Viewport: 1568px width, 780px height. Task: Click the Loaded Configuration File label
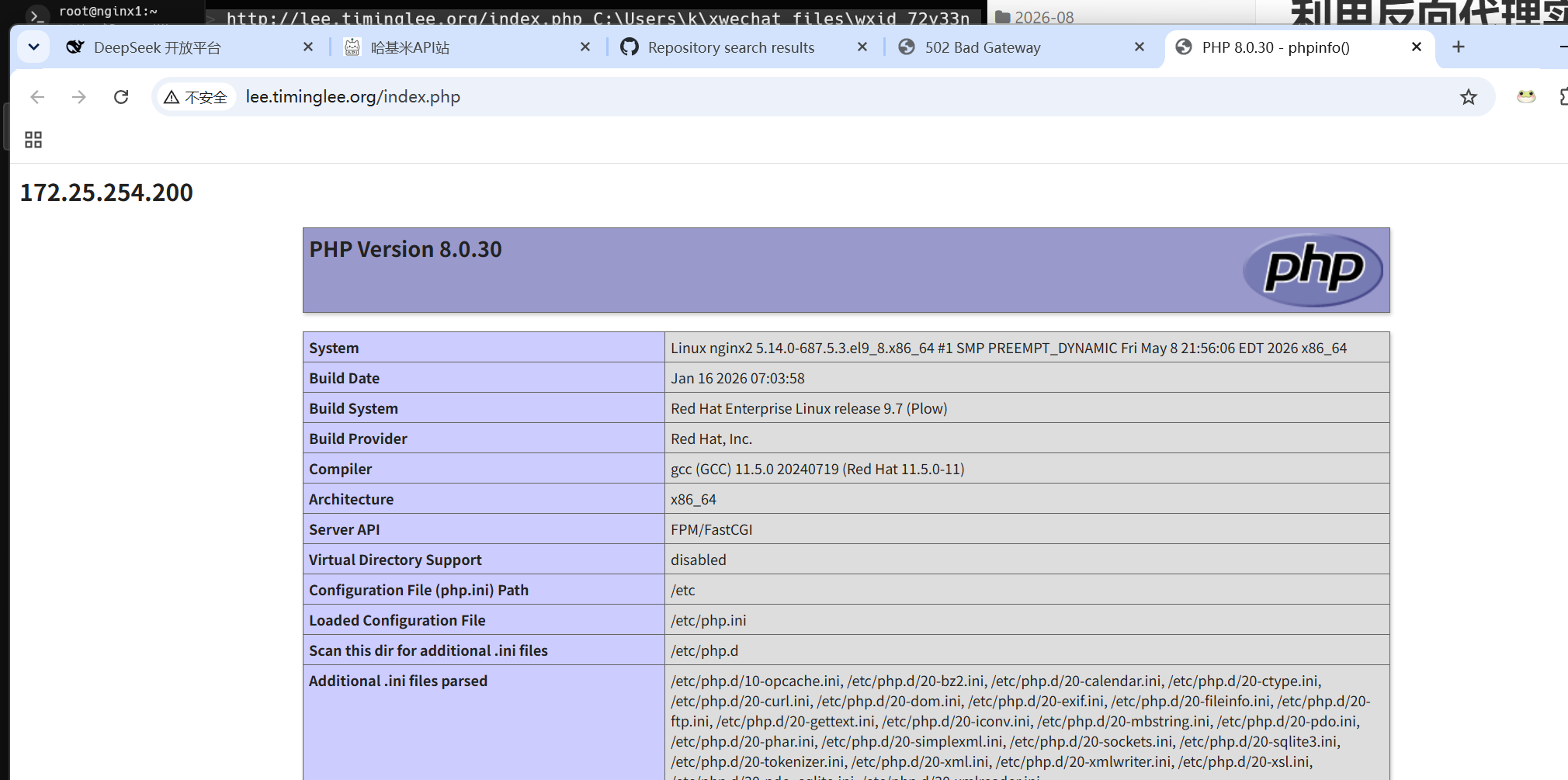point(397,620)
